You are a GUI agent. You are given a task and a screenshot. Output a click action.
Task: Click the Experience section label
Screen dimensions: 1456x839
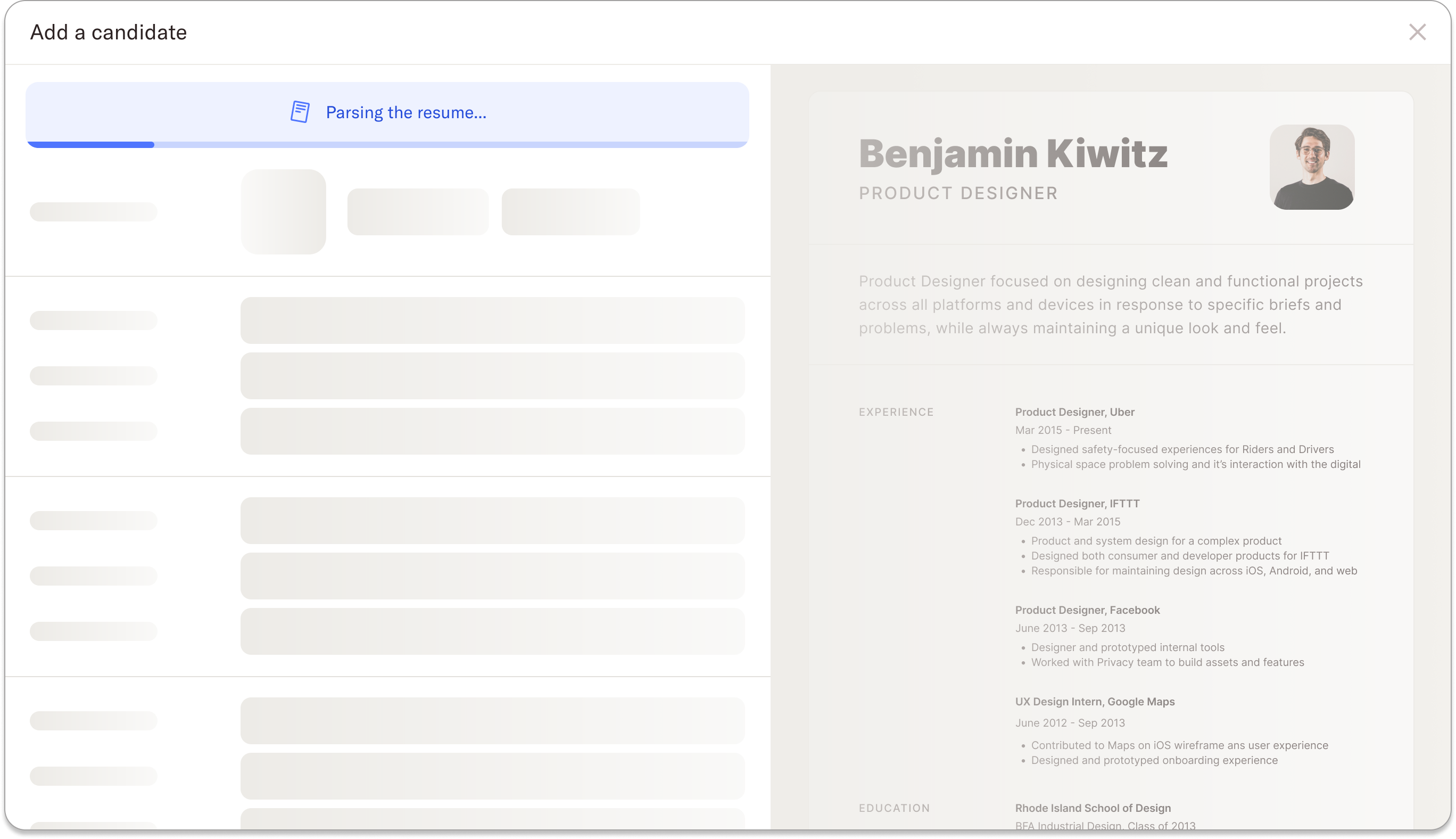pyautogui.click(x=896, y=412)
